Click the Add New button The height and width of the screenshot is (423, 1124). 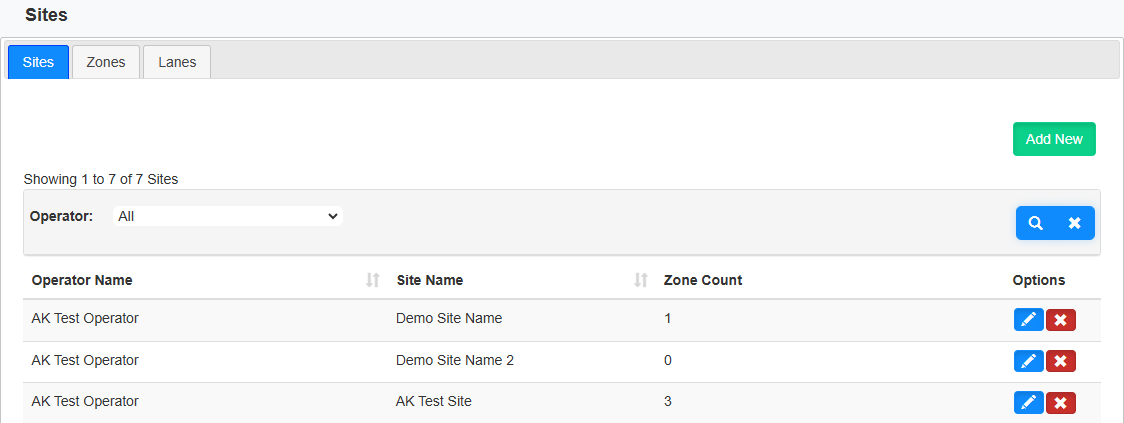[x=1054, y=139]
